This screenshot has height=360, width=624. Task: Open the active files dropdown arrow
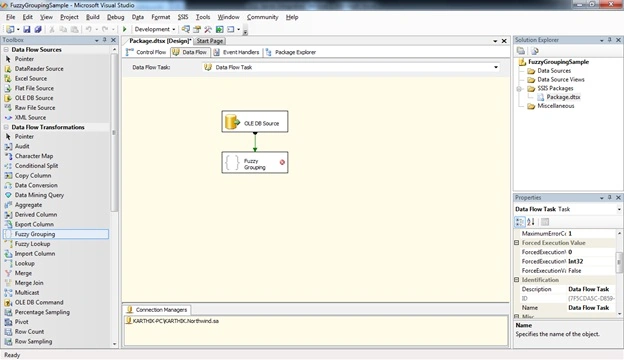[495, 41]
